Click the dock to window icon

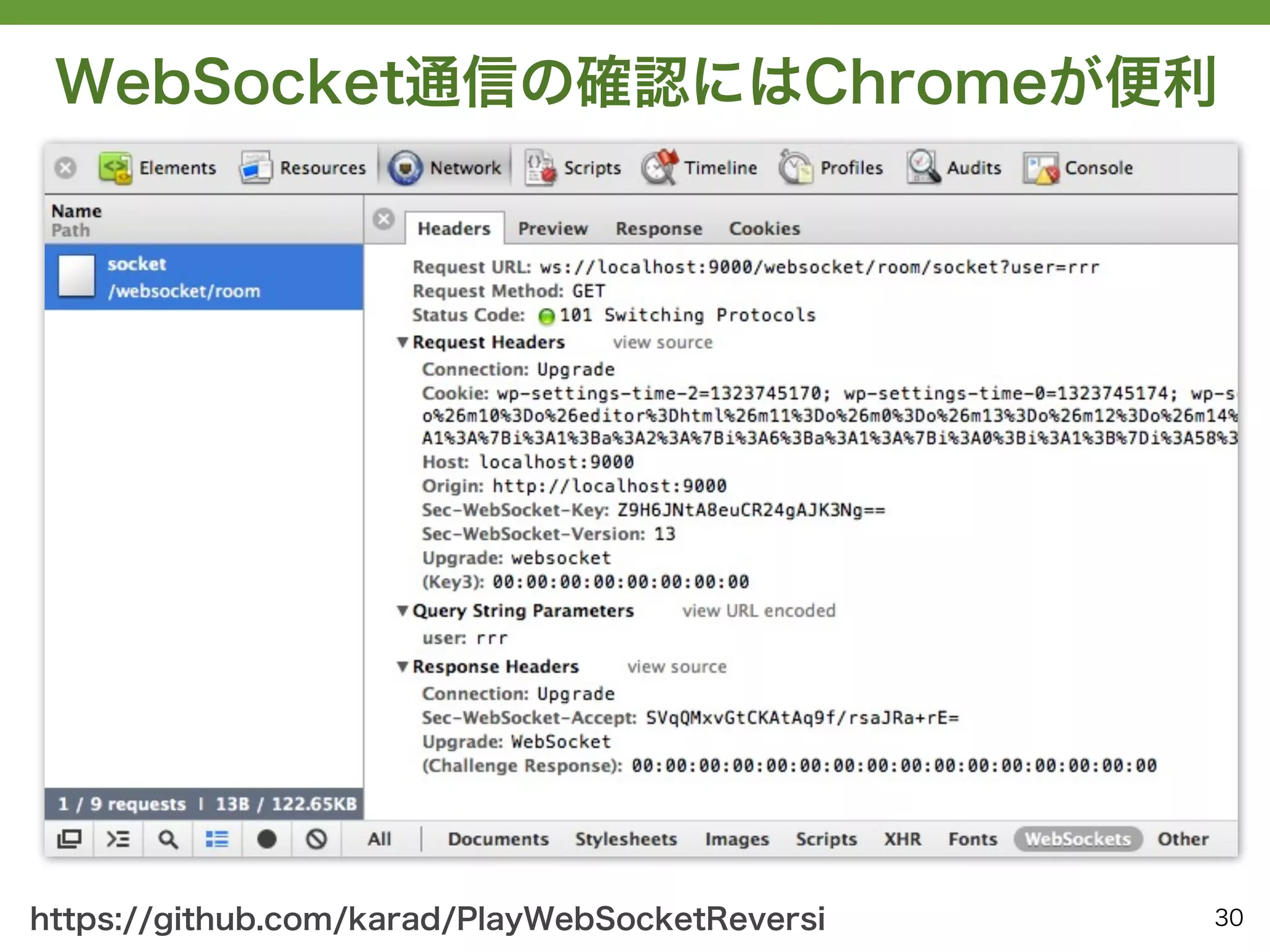(x=69, y=839)
